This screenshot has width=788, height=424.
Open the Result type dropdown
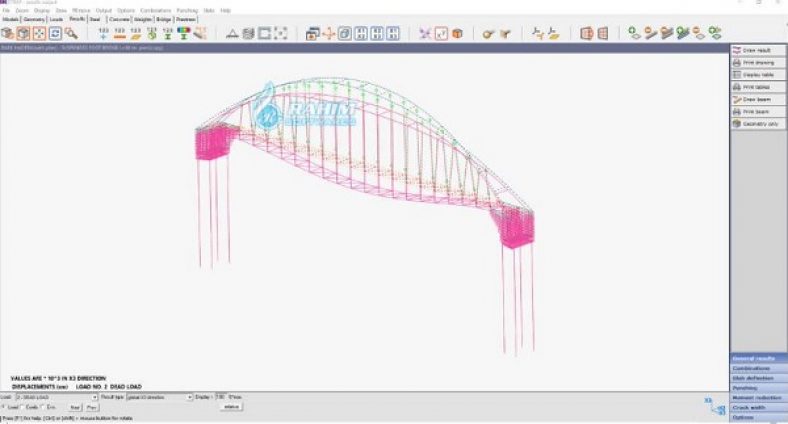(x=159, y=397)
